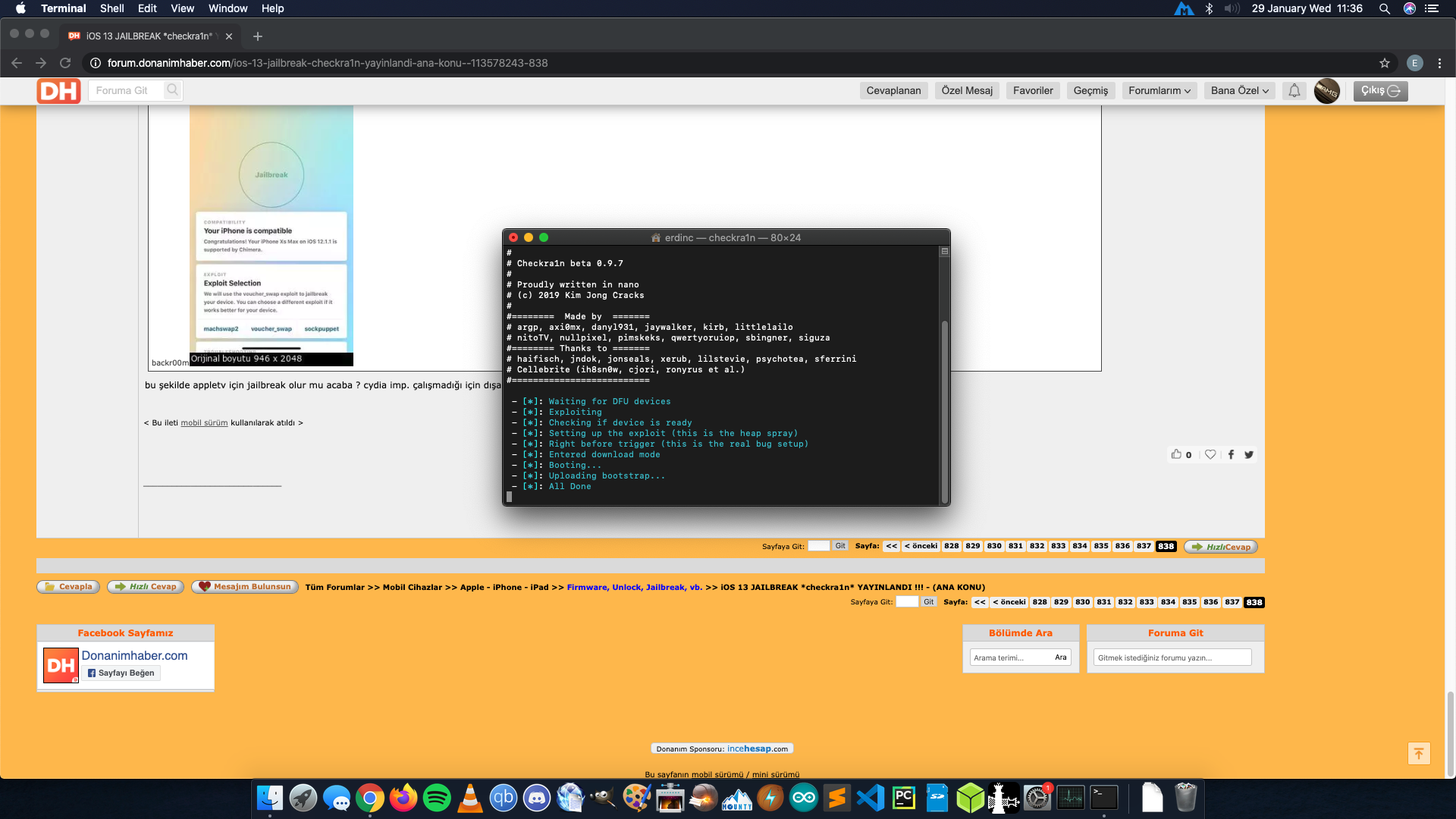Viewport: 1456px width, 819px height.
Task: Open Terminal Shell menu
Action: (x=111, y=8)
